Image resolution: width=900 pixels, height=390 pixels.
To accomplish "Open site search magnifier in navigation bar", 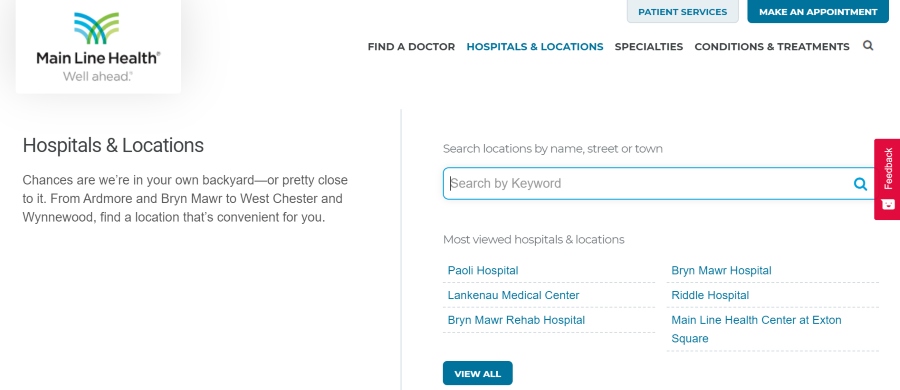I will click(868, 45).
